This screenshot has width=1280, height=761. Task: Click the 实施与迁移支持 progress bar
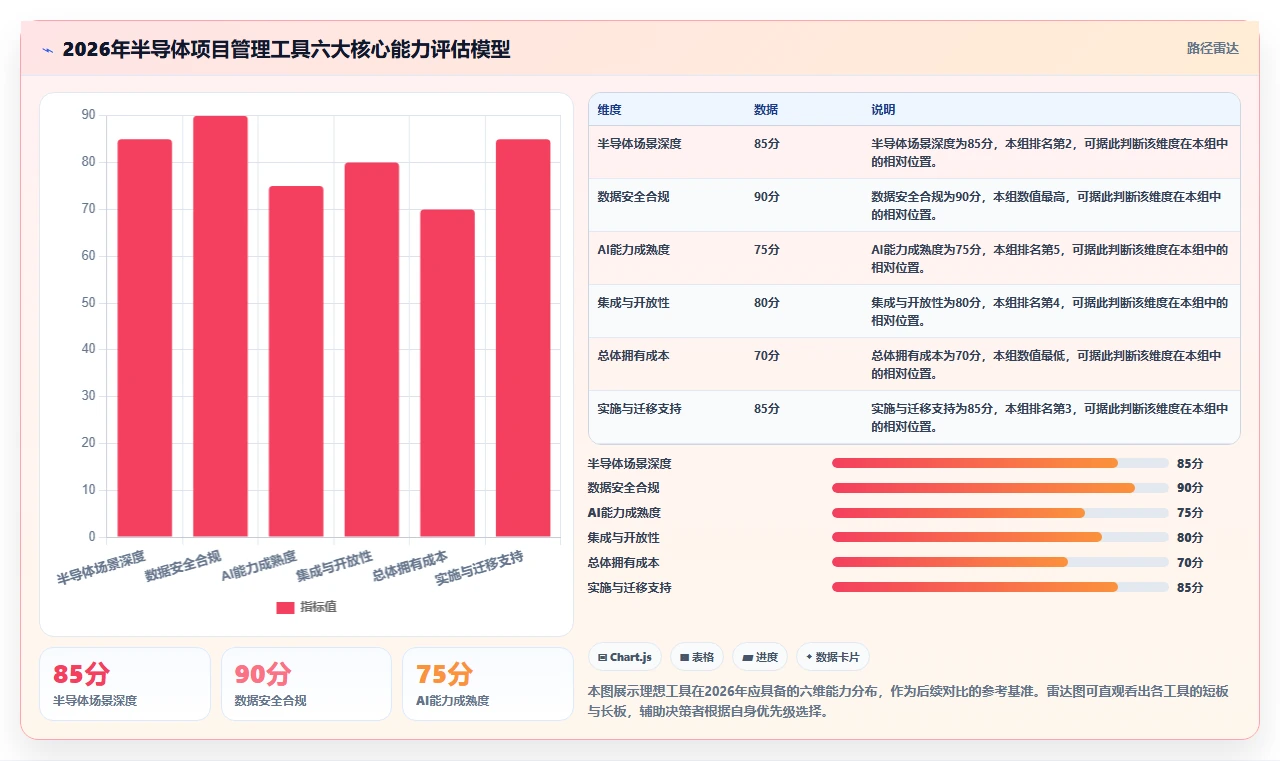pos(1000,587)
